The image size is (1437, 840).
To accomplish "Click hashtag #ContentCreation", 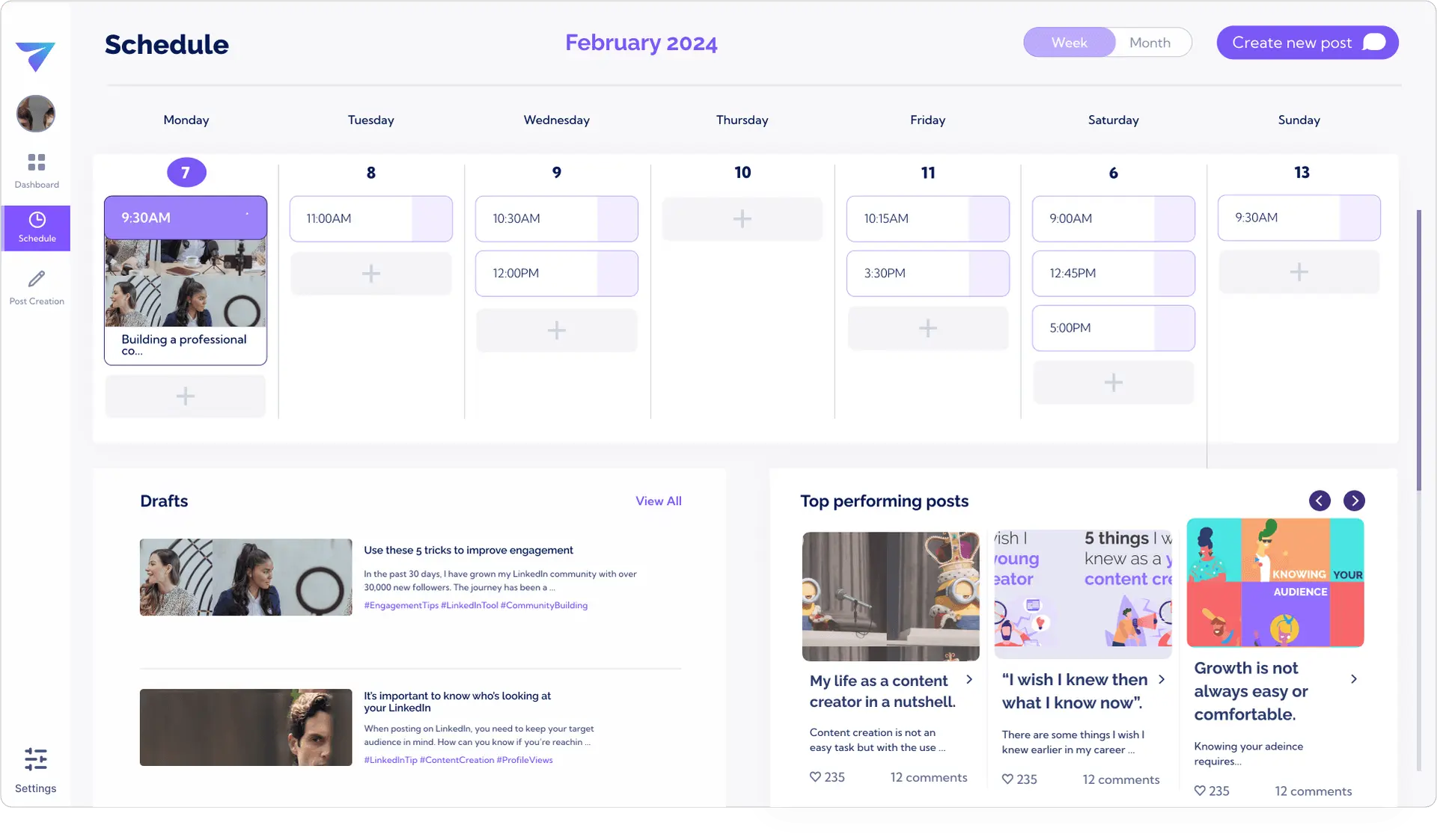I will coord(457,760).
